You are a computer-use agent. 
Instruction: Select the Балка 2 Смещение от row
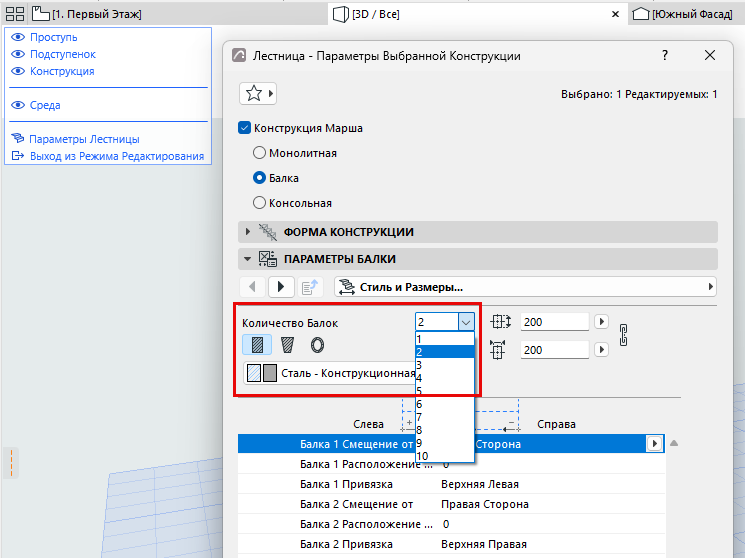coord(451,504)
